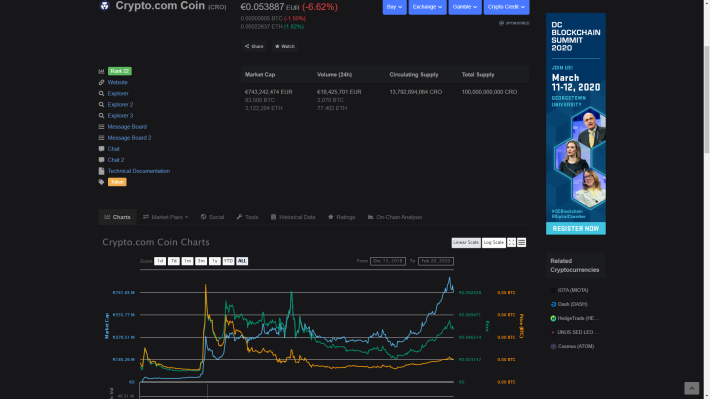710x399 pixels.
Task: Open the Explorer 3 link
Action: click(120, 115)
